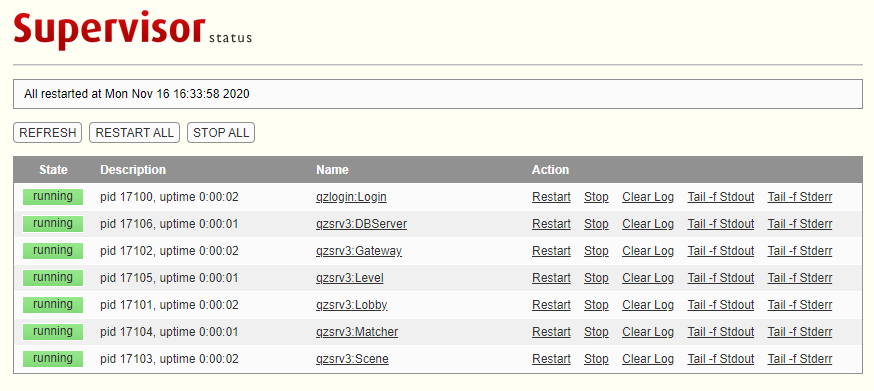Stop the qzsrv3:Scene process
The width and height of the screenshot is (874, 391).
tap(596, 359)
